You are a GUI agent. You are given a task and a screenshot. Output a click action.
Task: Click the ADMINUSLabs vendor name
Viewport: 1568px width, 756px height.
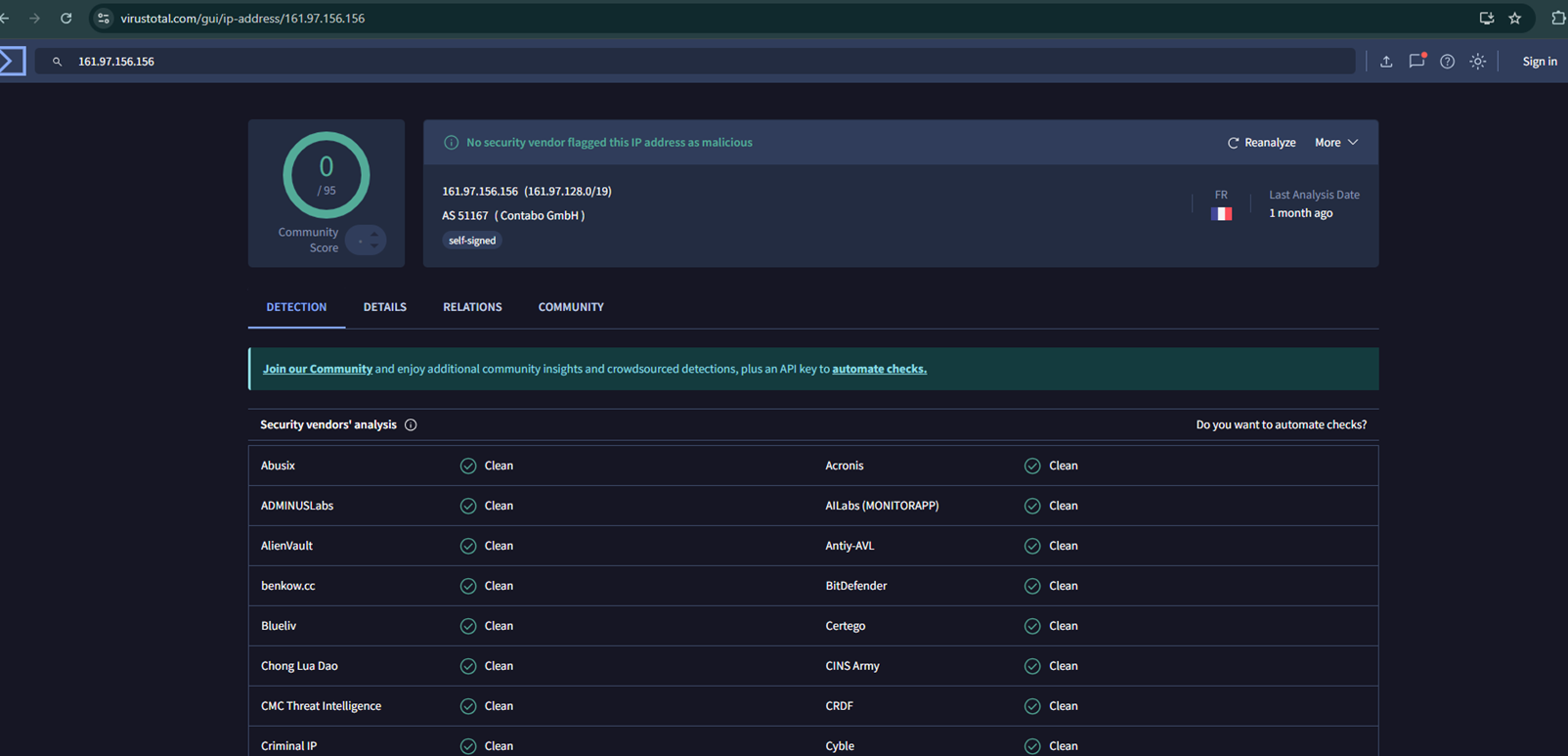point(297,506)
